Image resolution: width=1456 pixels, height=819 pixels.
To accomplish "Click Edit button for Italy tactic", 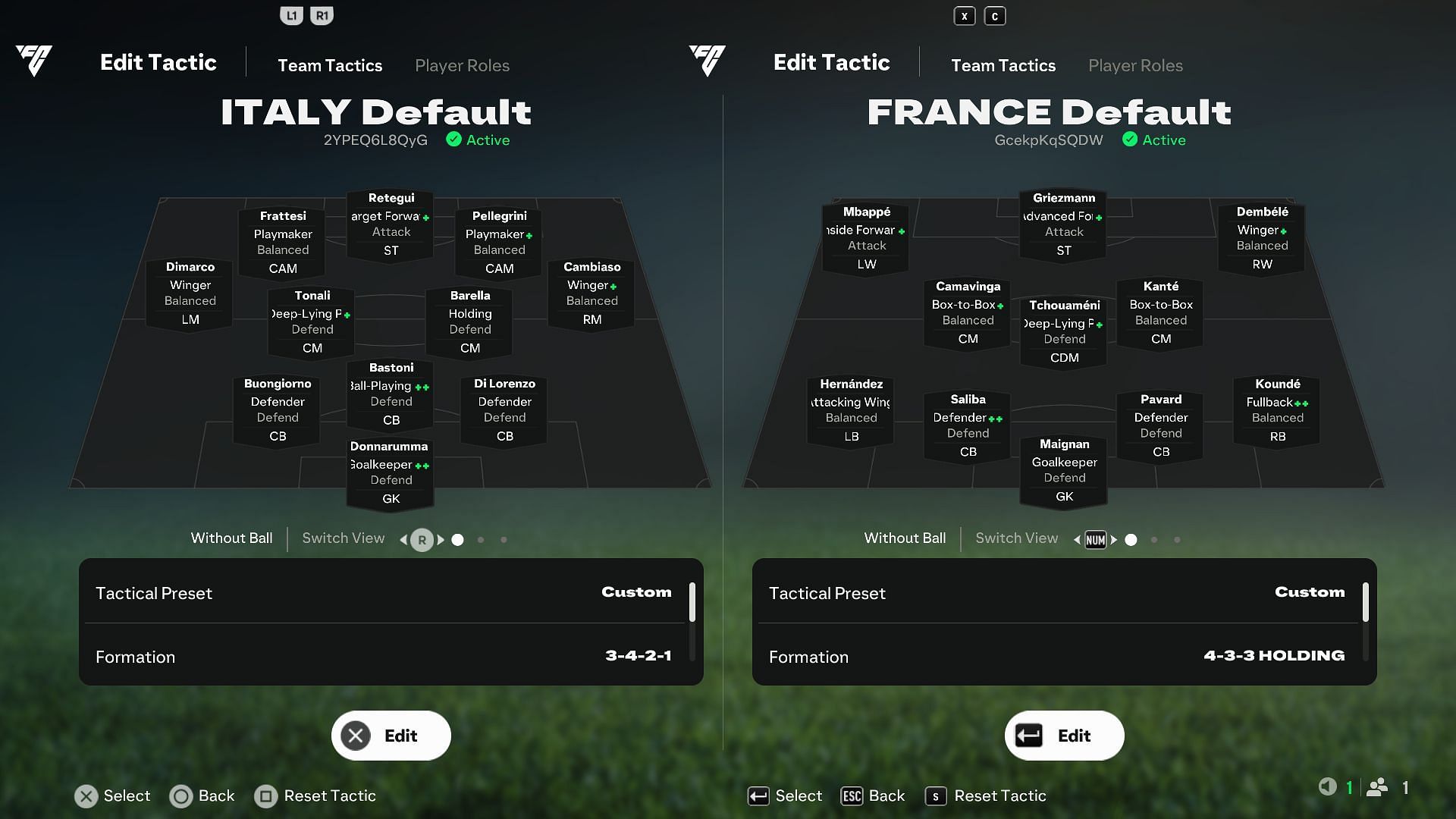I will click(x=391, y=735).
